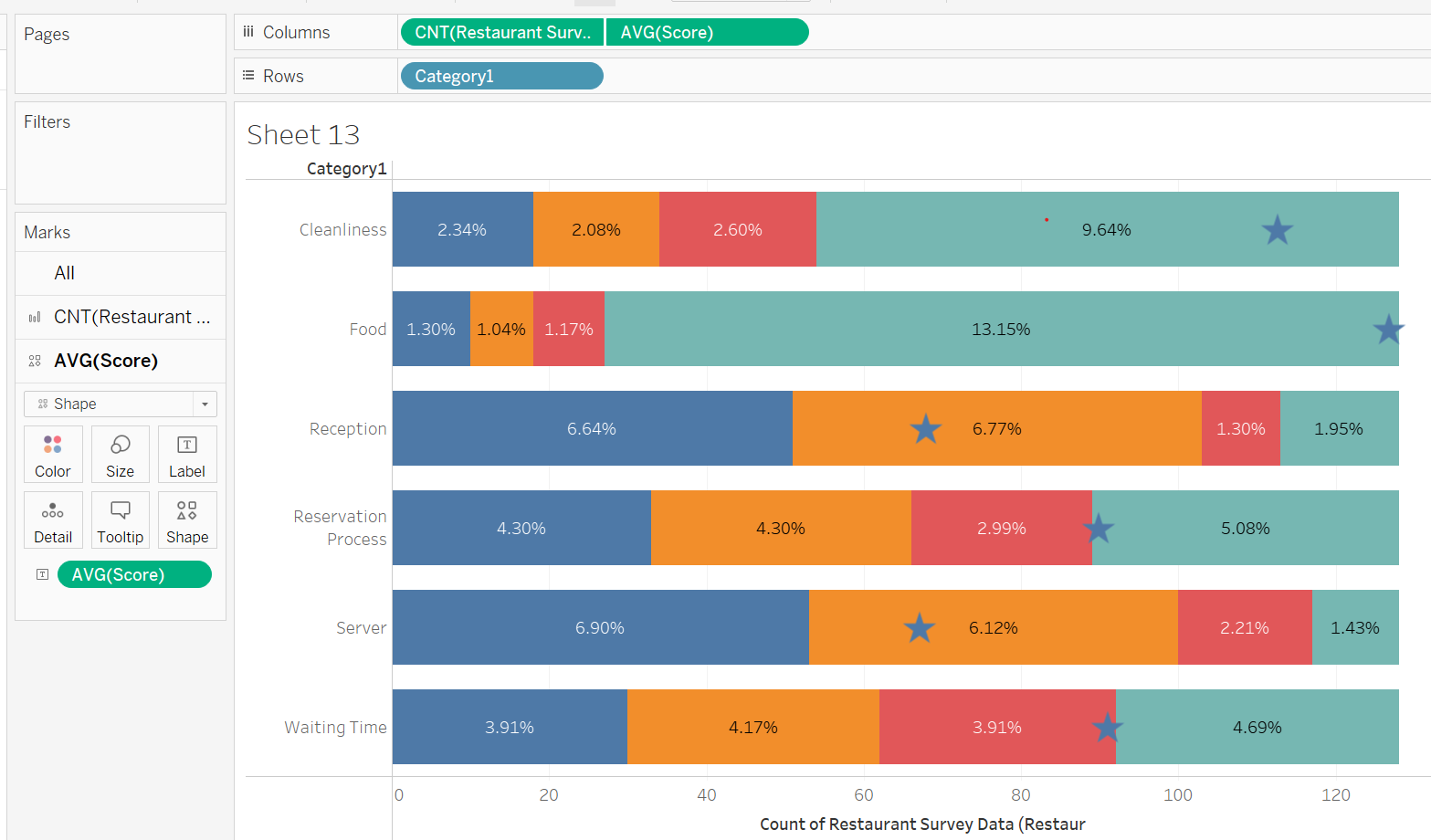This screenshot has width=1431, height=840.
Task: Open the Detail mark property
Action: [52, 520]
